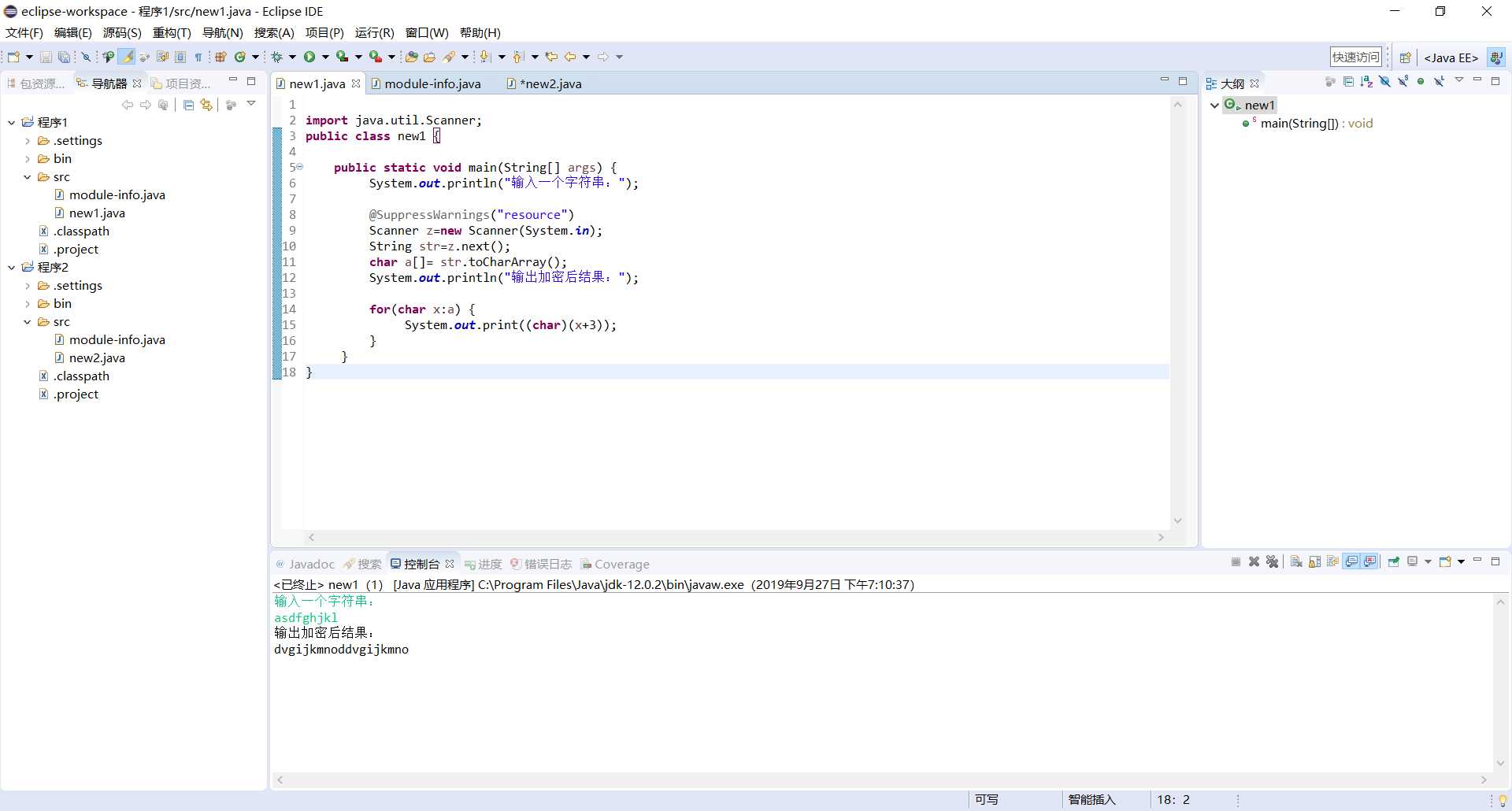The width and height of the screenshot is (1512, 811).
Task: Click the Clear Console icon
Action: tap(1296, 561)
